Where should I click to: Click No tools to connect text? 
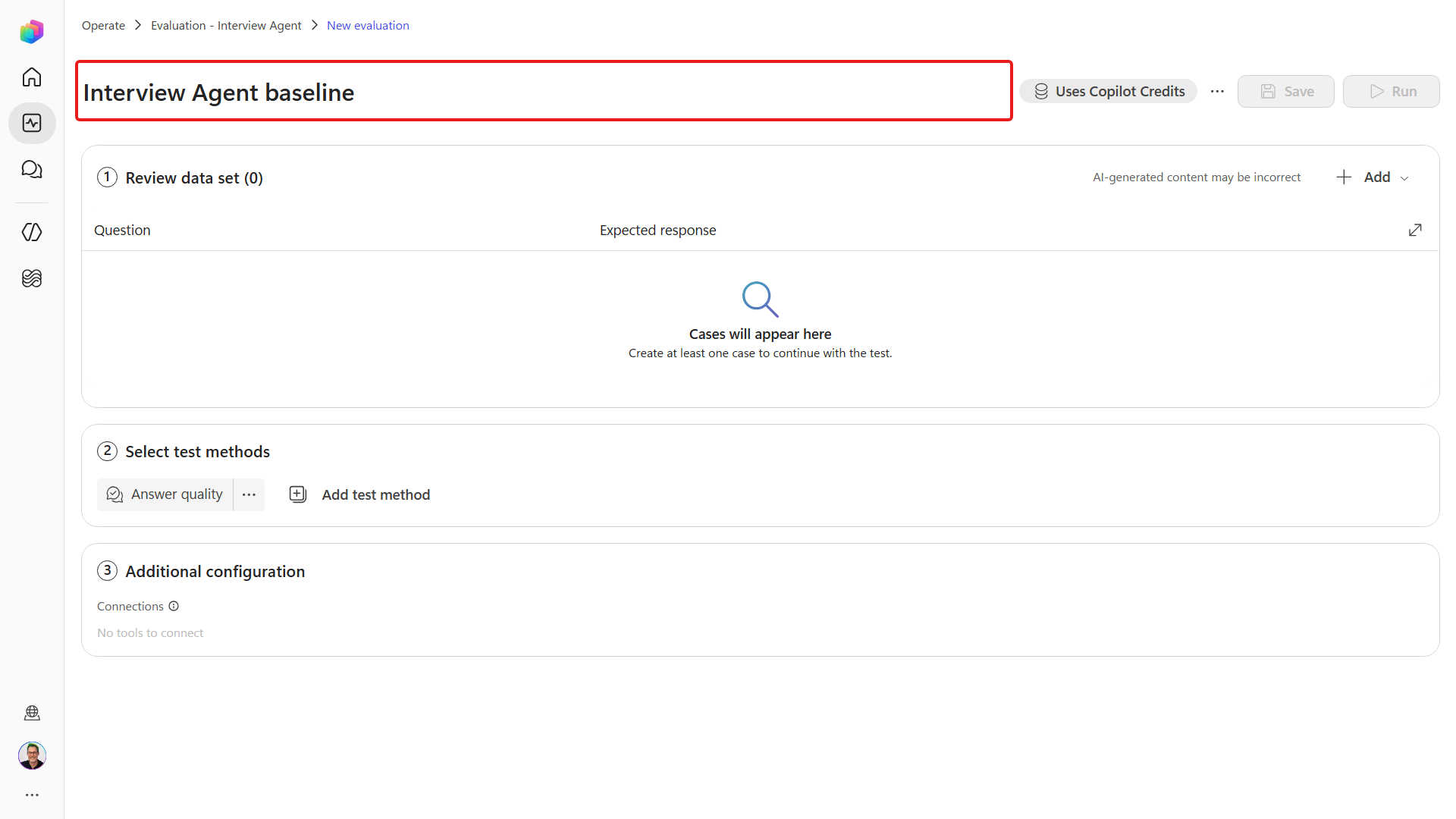(150, 632)
